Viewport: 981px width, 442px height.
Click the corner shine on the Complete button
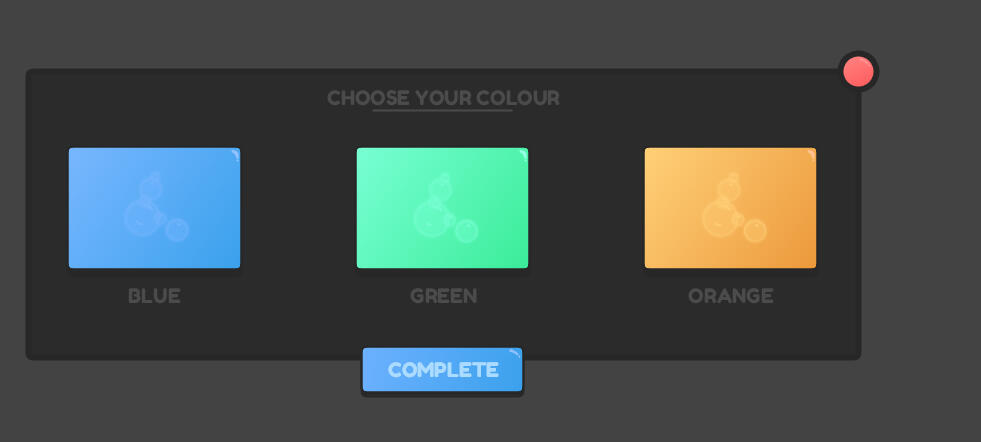515,353
